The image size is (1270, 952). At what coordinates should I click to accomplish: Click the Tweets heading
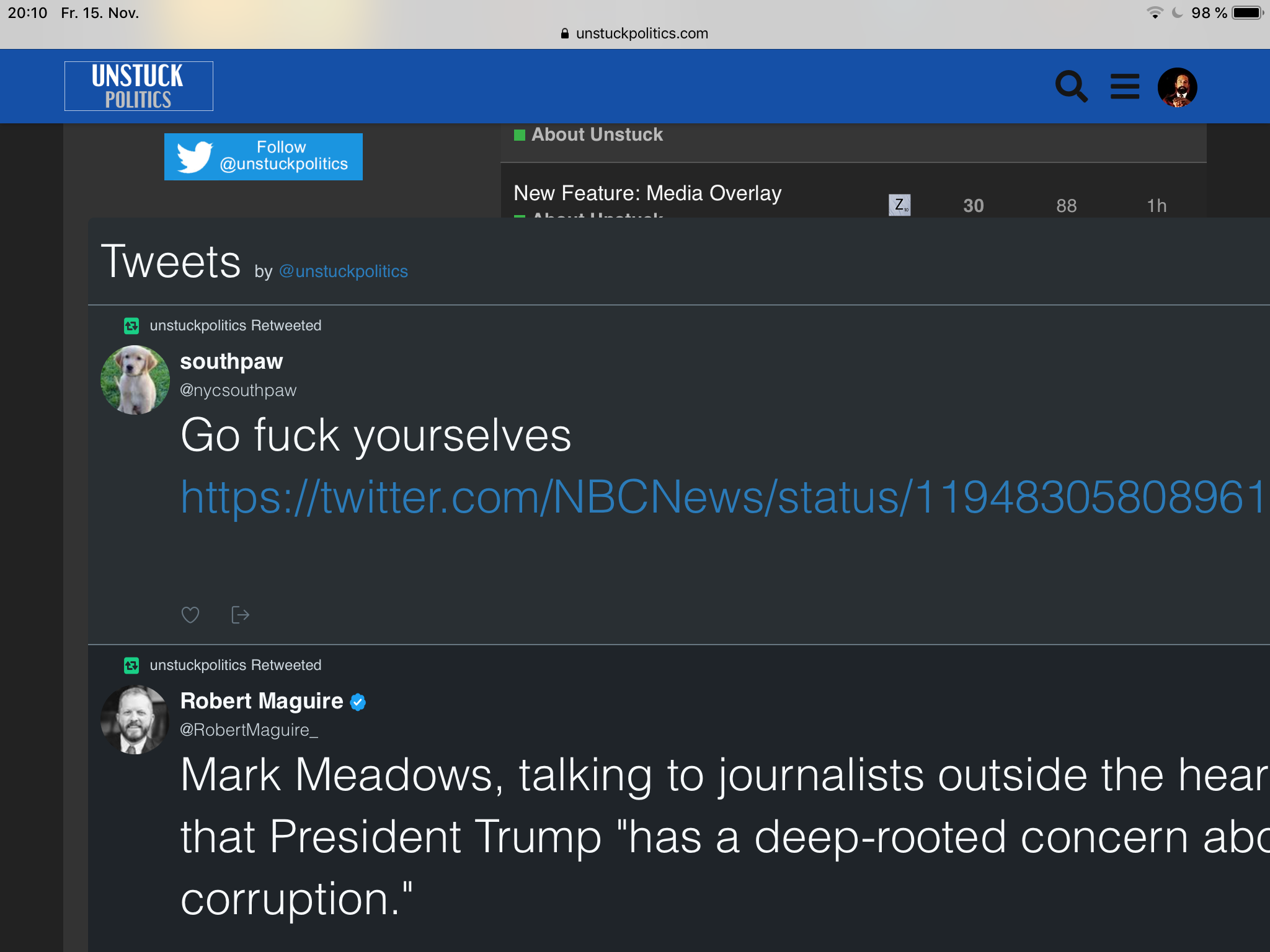pyautogui.click(x=171, y=262)
